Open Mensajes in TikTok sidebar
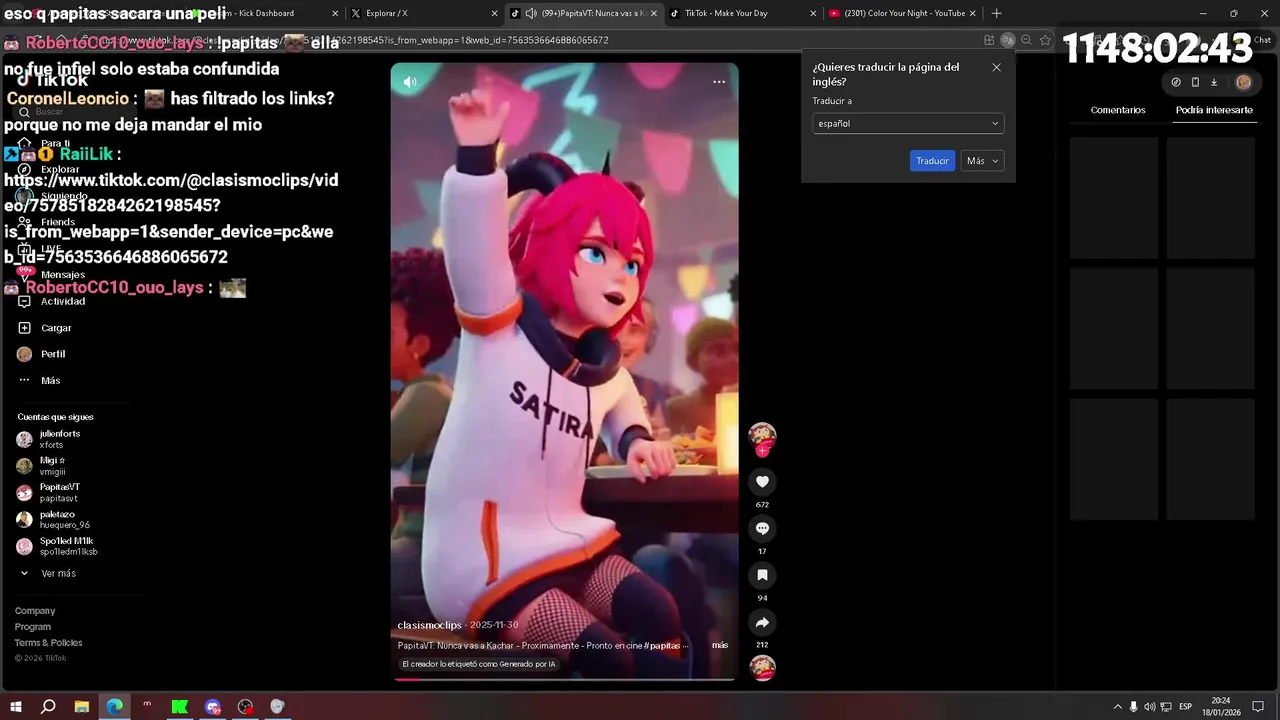The width and height of the screenshot is (1280, 720). pyautogui.click(x=62, y=274)
